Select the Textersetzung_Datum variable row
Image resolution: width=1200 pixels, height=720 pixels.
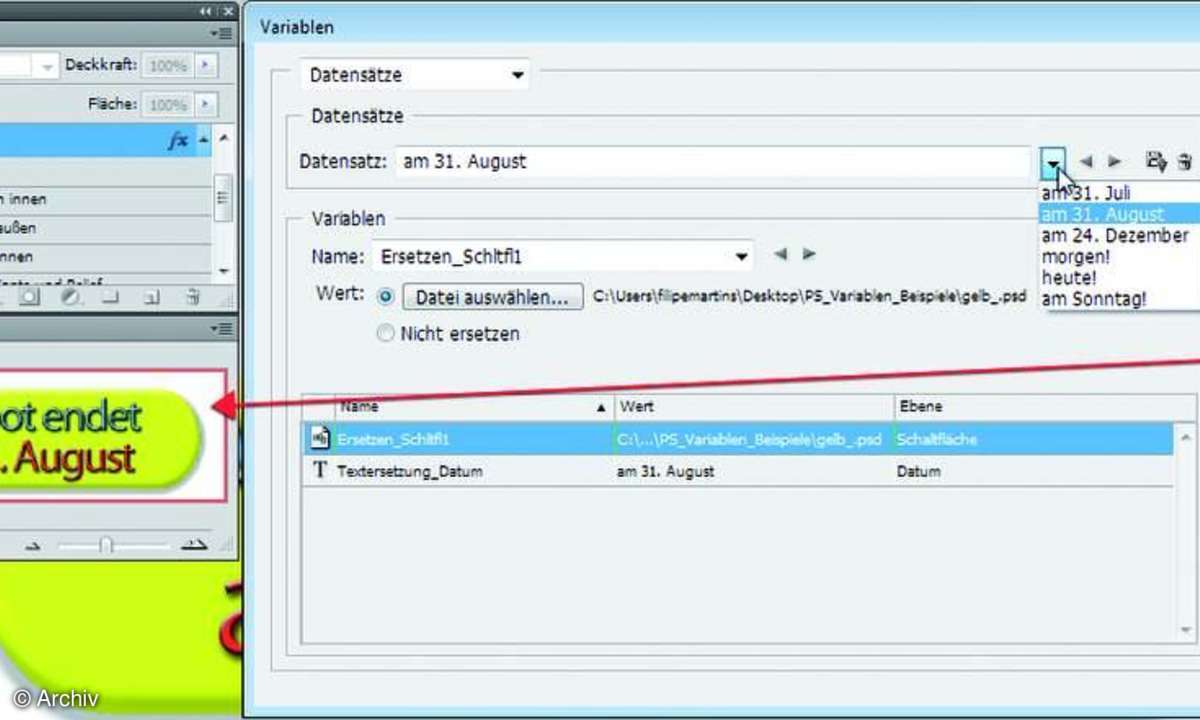tap(738, 471)
